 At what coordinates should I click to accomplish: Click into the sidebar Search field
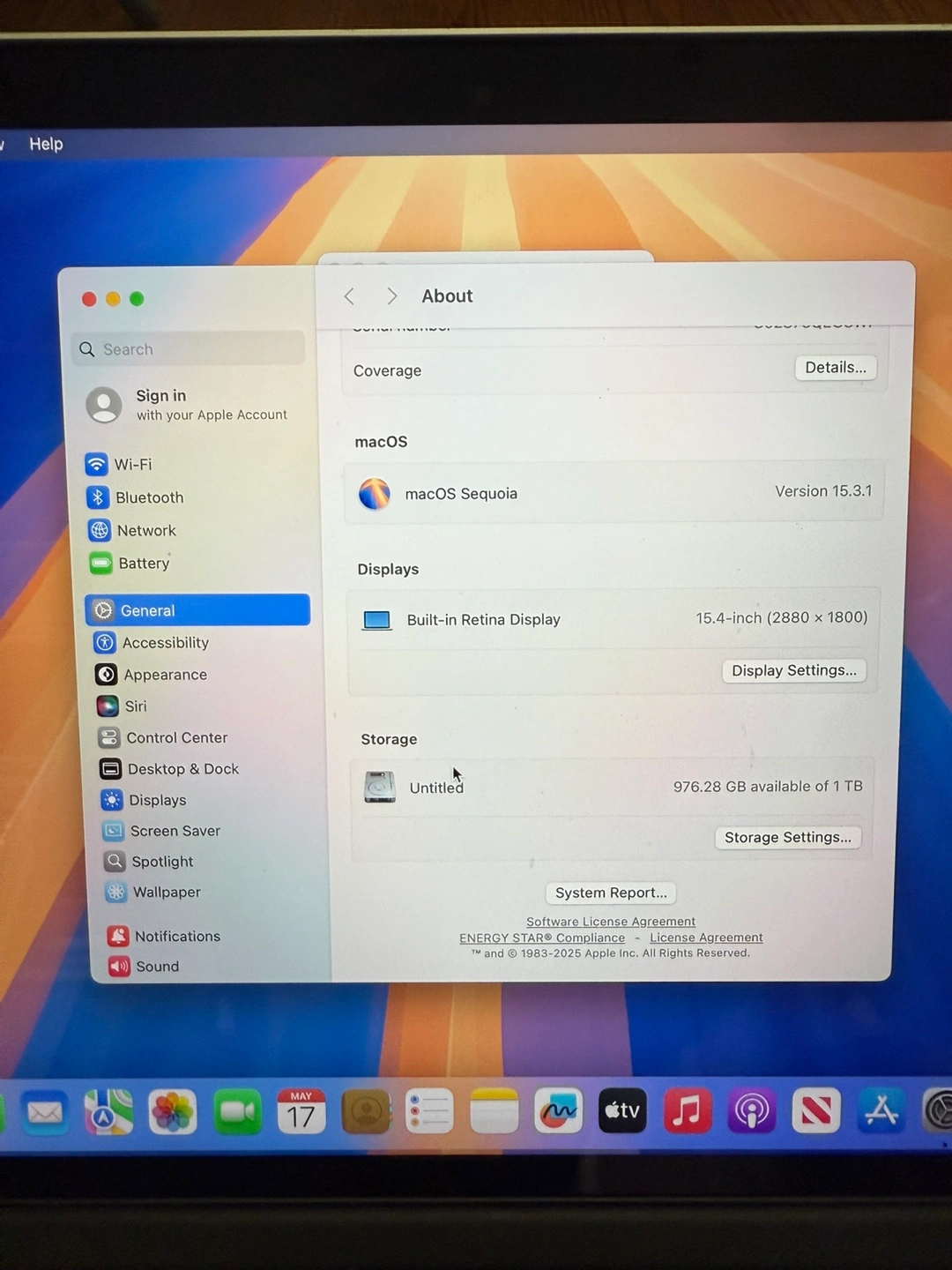[188, 349]
